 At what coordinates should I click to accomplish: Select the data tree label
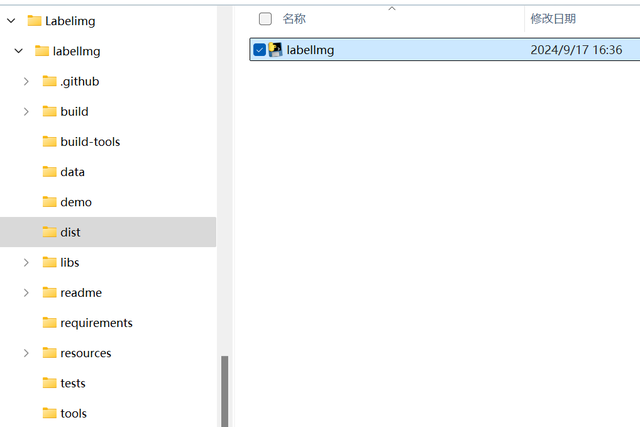click(72, 172)
